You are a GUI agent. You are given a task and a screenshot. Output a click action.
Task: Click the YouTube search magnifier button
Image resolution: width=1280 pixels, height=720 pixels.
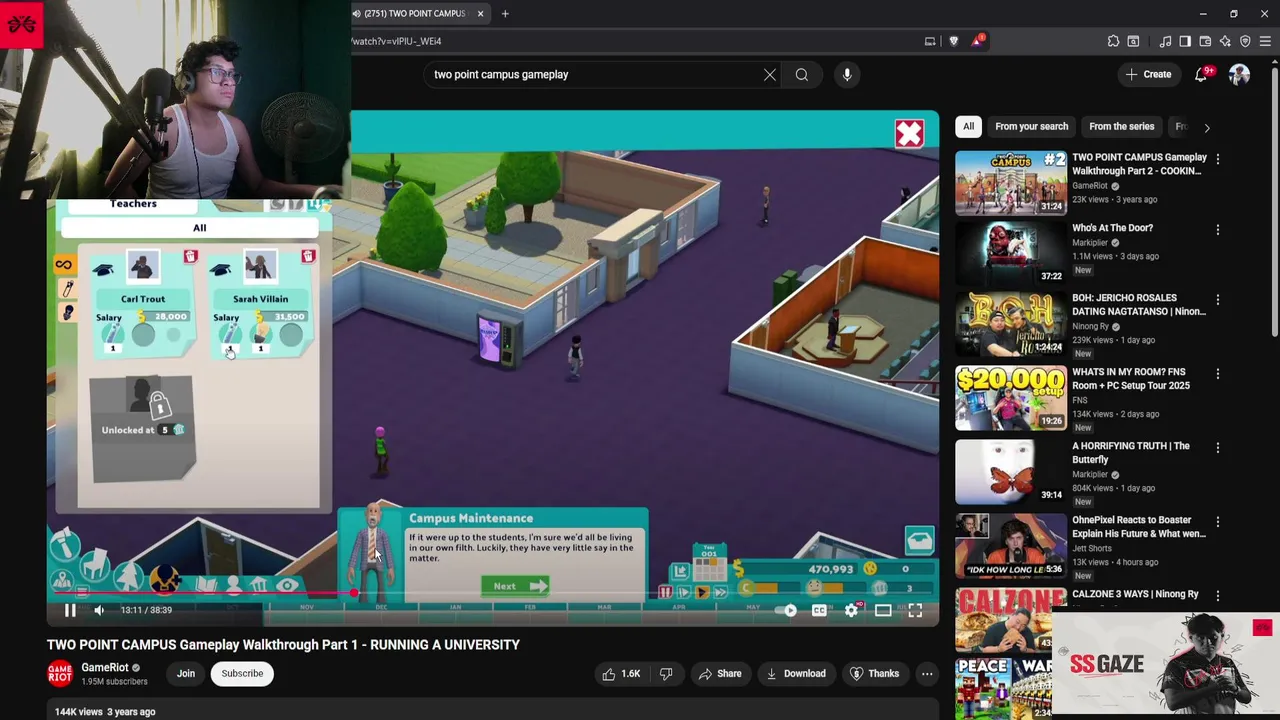[802, 74]
